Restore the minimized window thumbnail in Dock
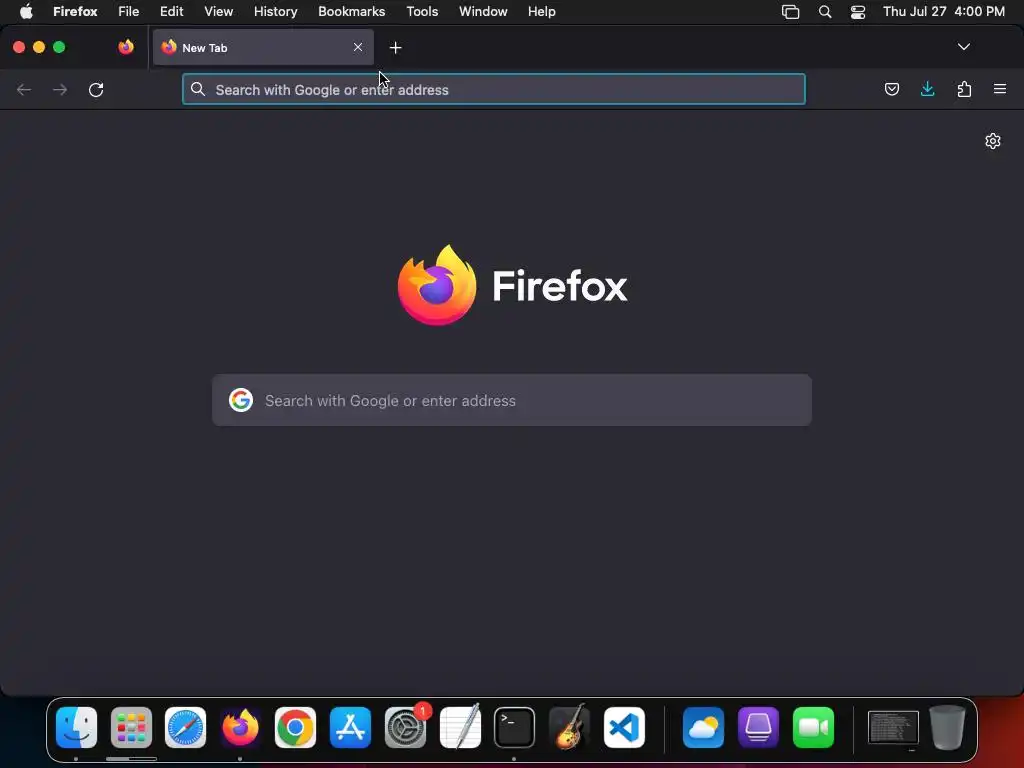This screenshot has width=1024, height=768. coord(893,728)
